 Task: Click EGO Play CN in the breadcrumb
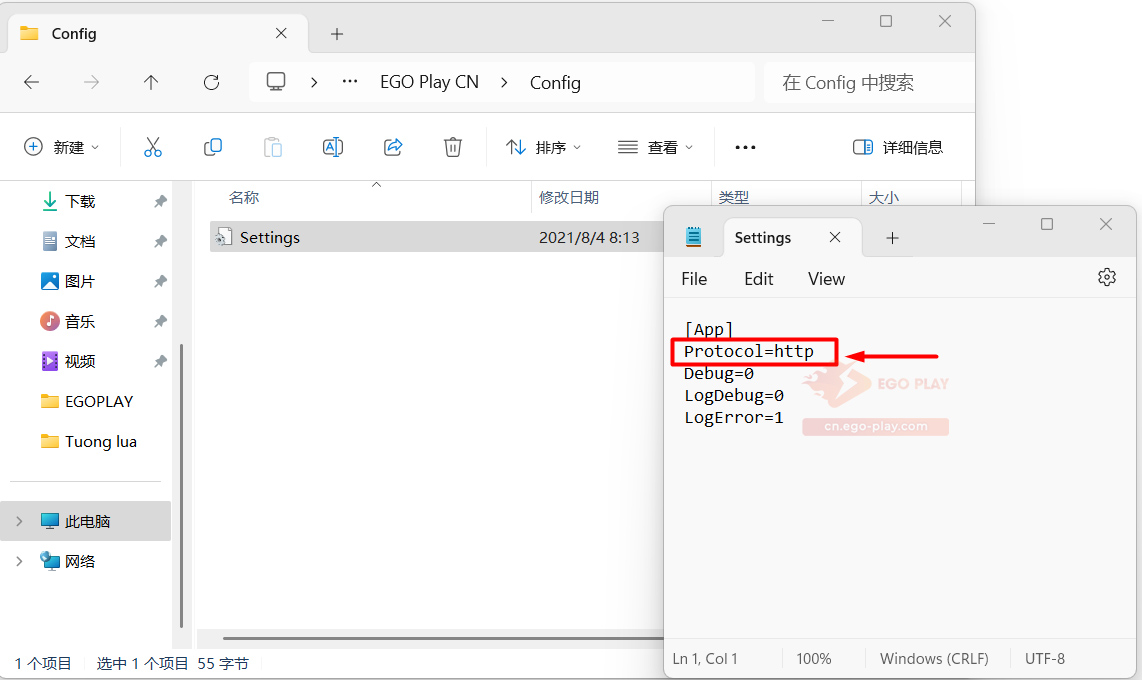[429, 82]
